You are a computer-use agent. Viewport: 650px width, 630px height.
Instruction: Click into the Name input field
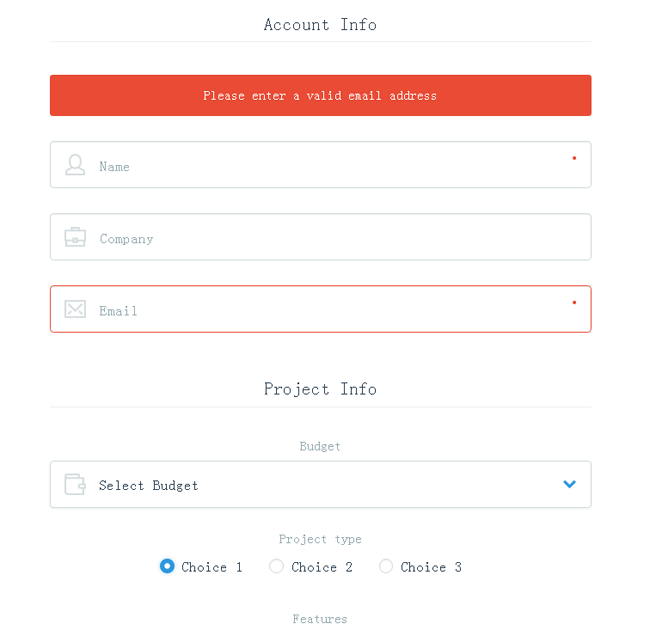pos(330,166)
